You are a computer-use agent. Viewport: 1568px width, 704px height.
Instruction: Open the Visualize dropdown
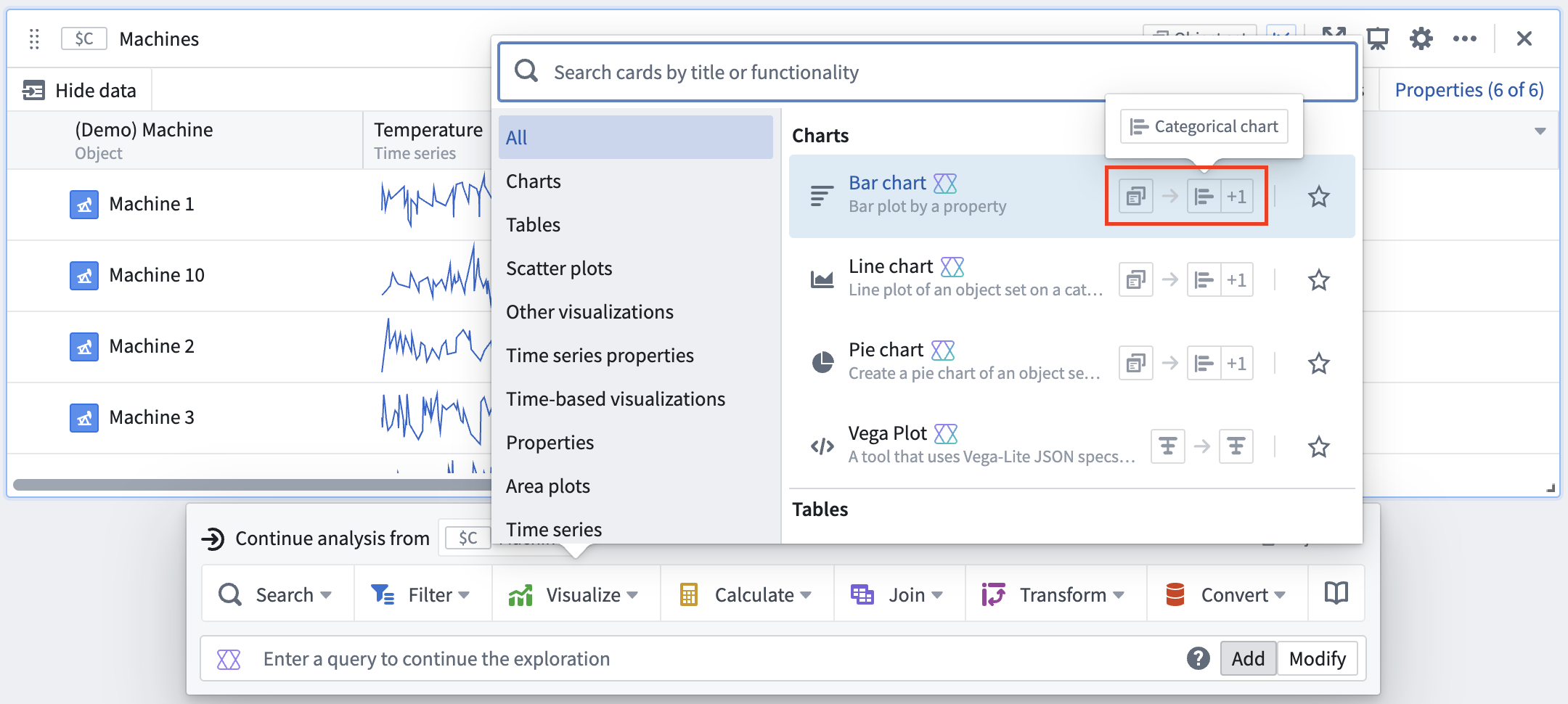(575, 594)
